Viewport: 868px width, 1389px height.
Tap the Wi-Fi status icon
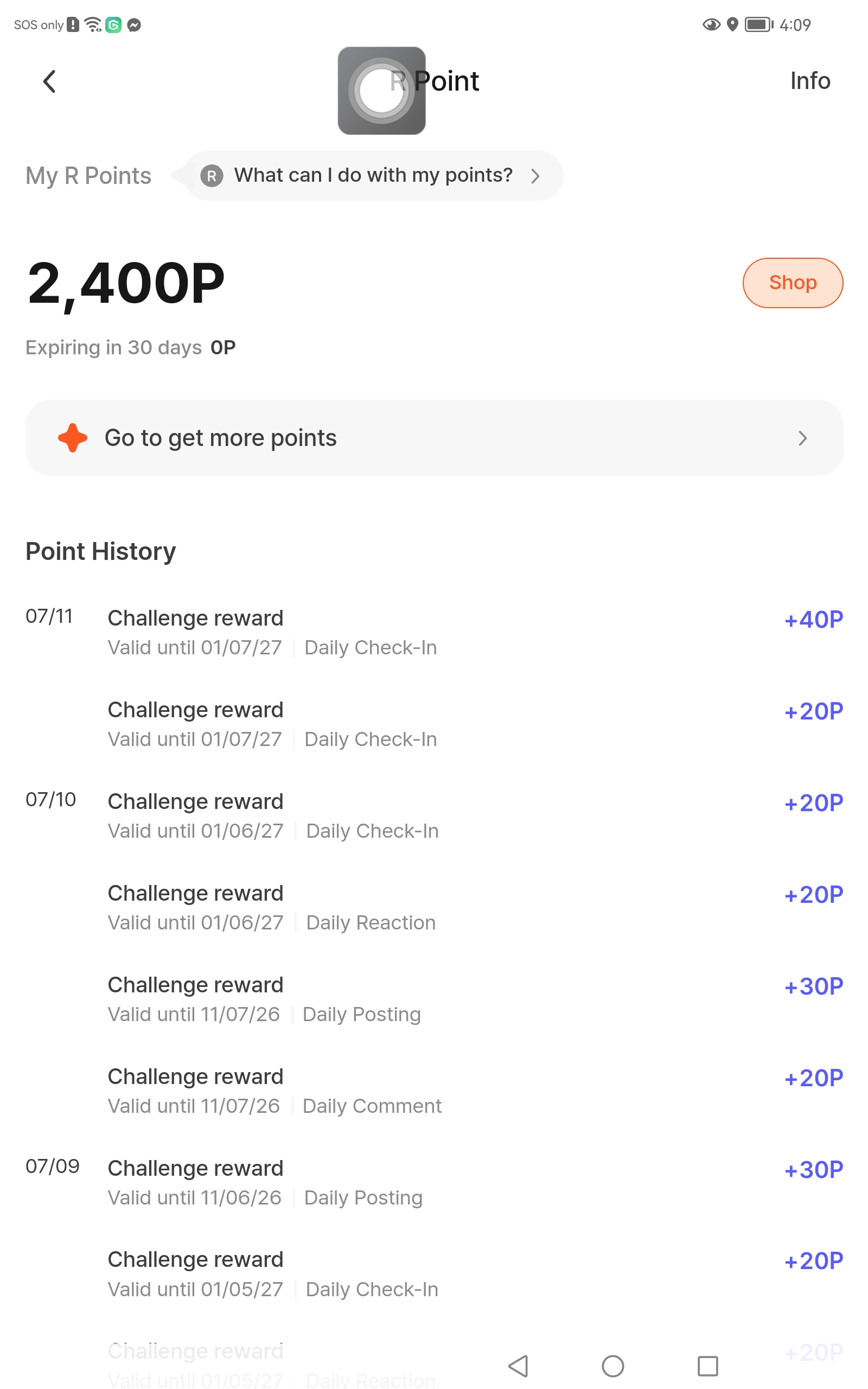(x=92, y=24)
